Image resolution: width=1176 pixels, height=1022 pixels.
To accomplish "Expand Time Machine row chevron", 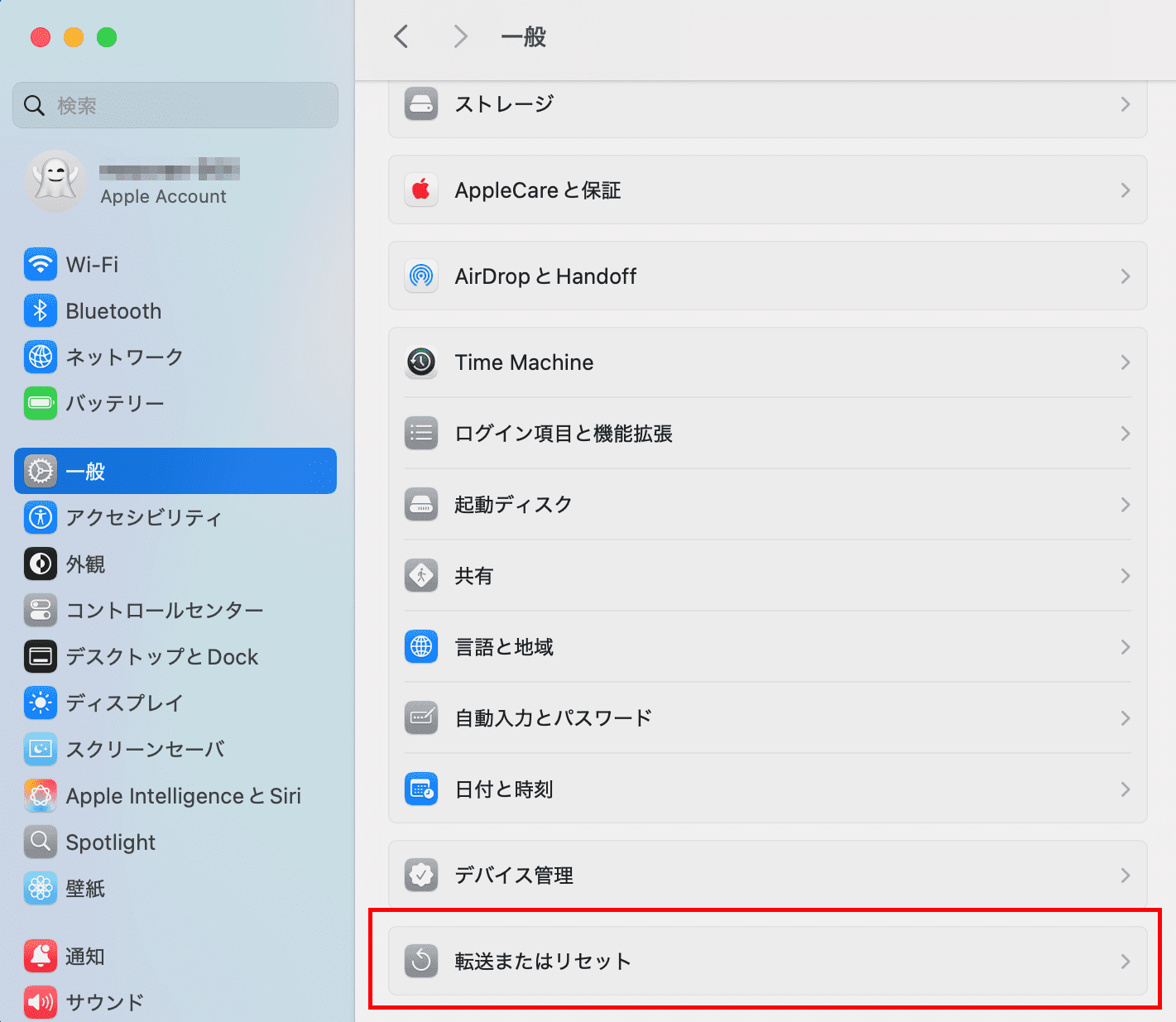I will [1126, 362].
